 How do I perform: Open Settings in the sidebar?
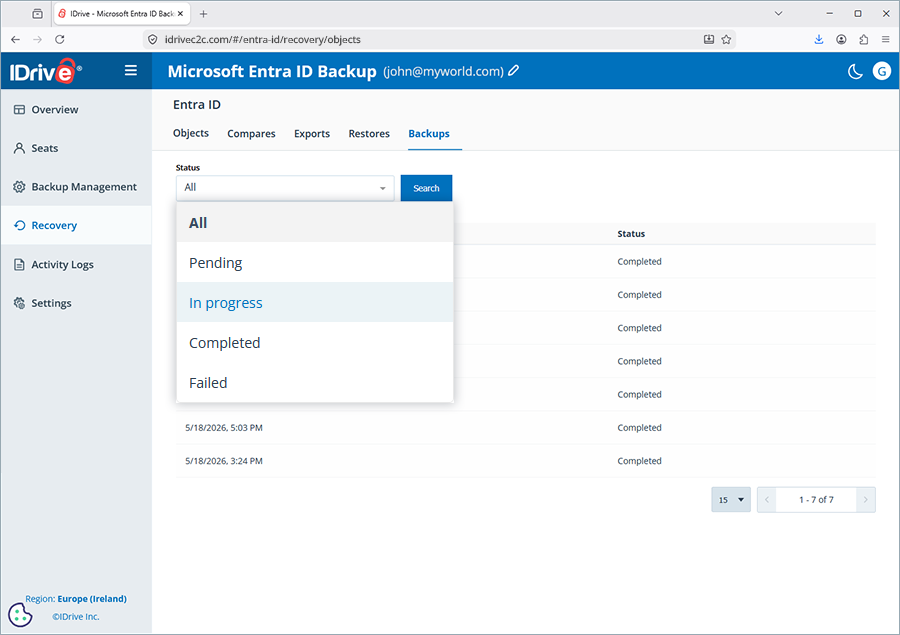tap(76, 303)
